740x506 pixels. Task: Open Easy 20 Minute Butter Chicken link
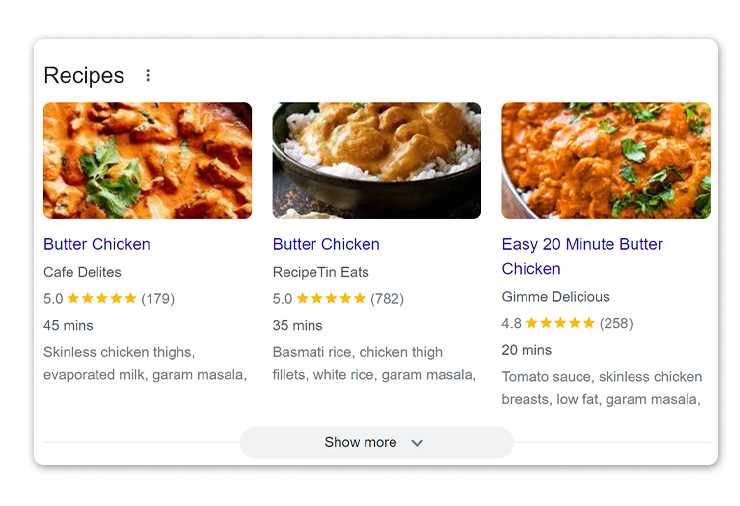tap(582, 256)
